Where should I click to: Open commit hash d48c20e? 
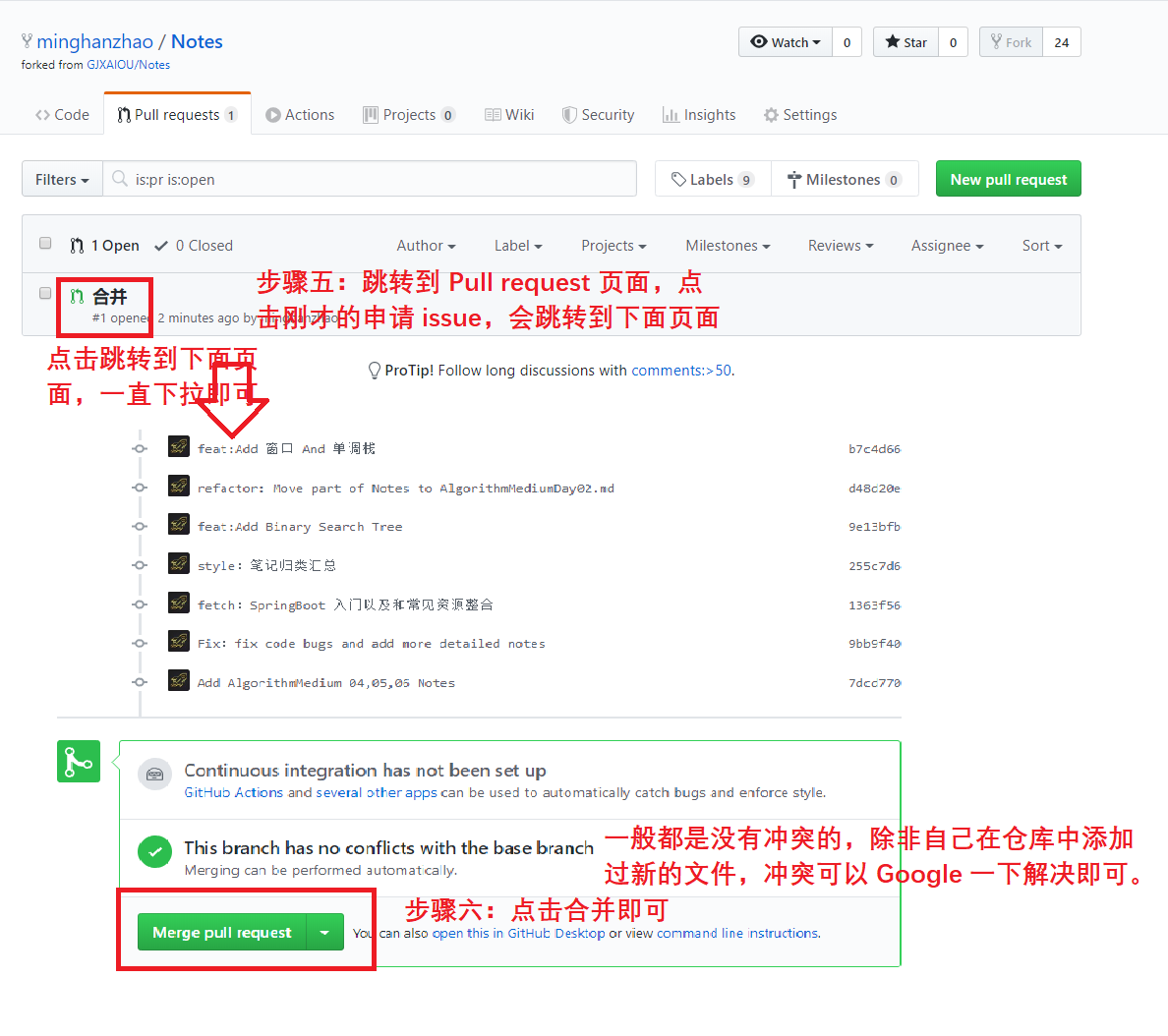click(x=874, y=489)
